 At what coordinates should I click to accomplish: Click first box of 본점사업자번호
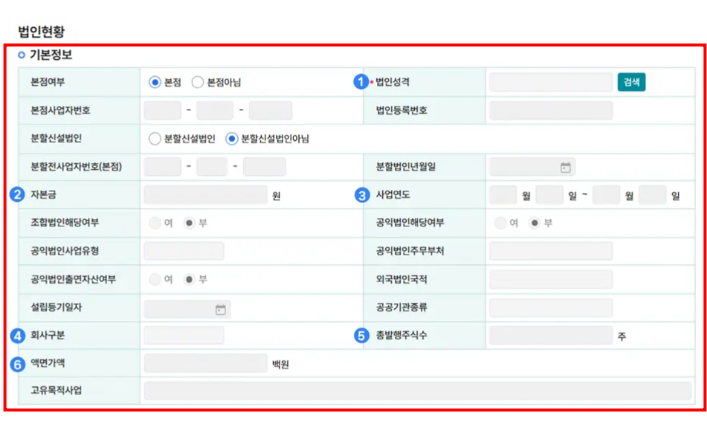coord(162,110)
